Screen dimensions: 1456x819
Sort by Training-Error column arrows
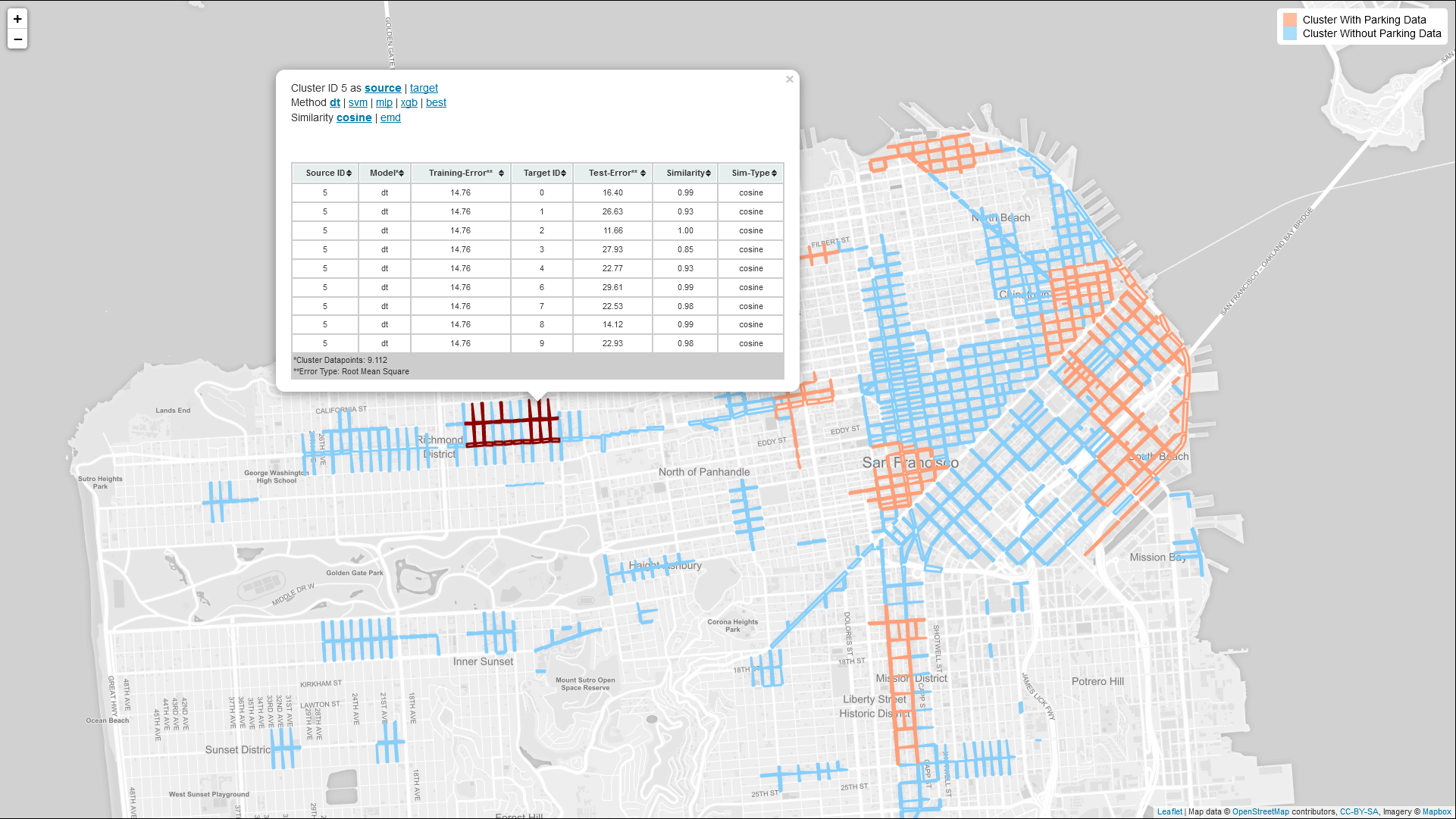pyautogui.click(x=501, y=173)
